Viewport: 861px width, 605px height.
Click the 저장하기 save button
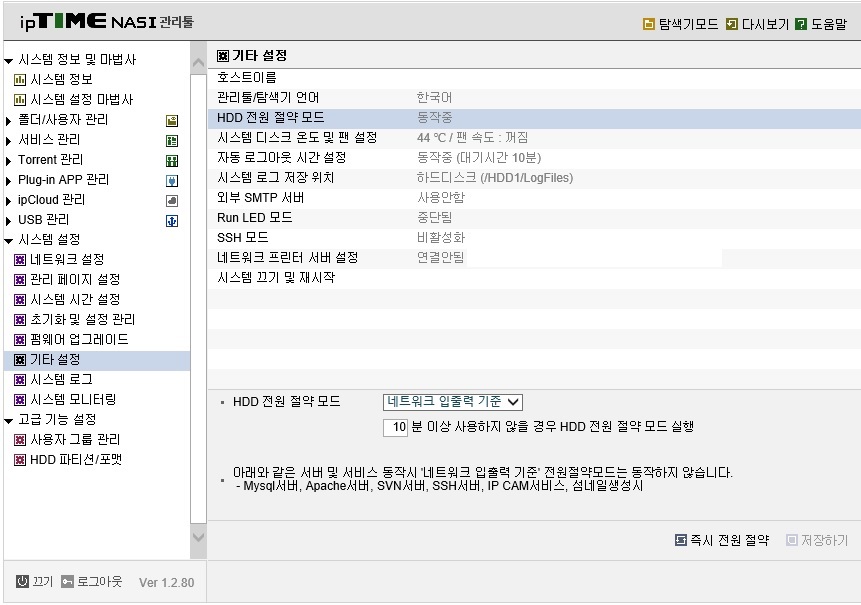pyautogui.click(x=817, y=540)
